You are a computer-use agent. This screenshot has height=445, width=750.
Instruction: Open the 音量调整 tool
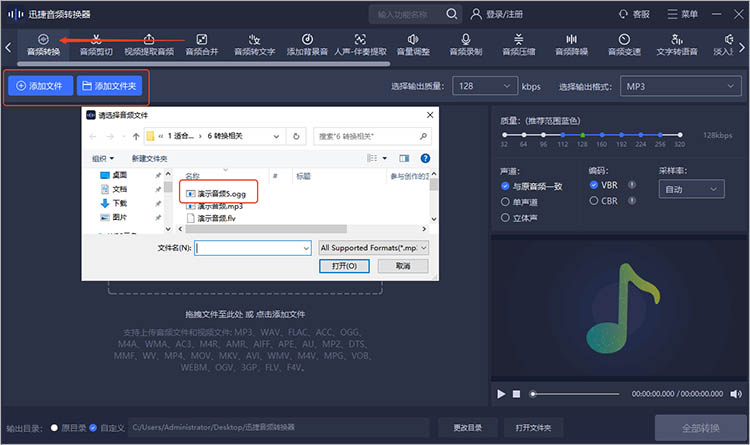coord(413,45)
